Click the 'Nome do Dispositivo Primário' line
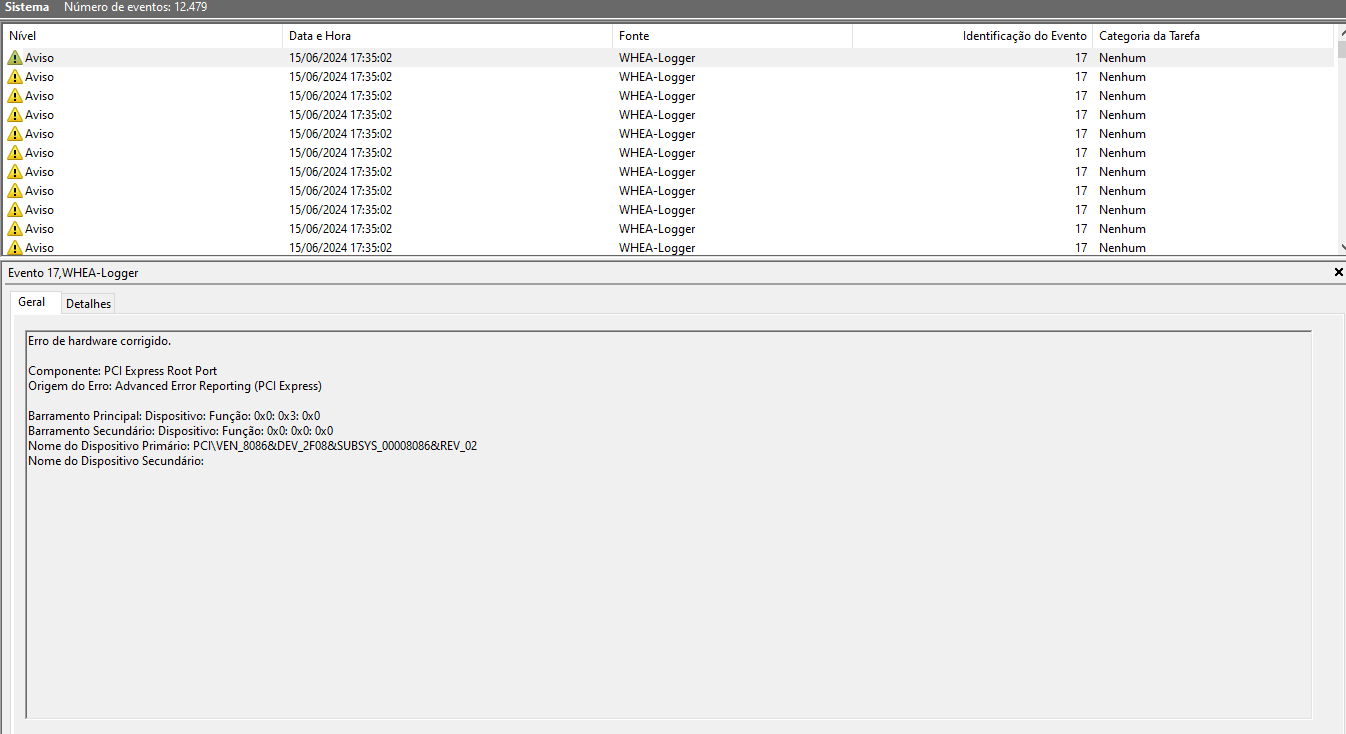 (x=253, y=446)
